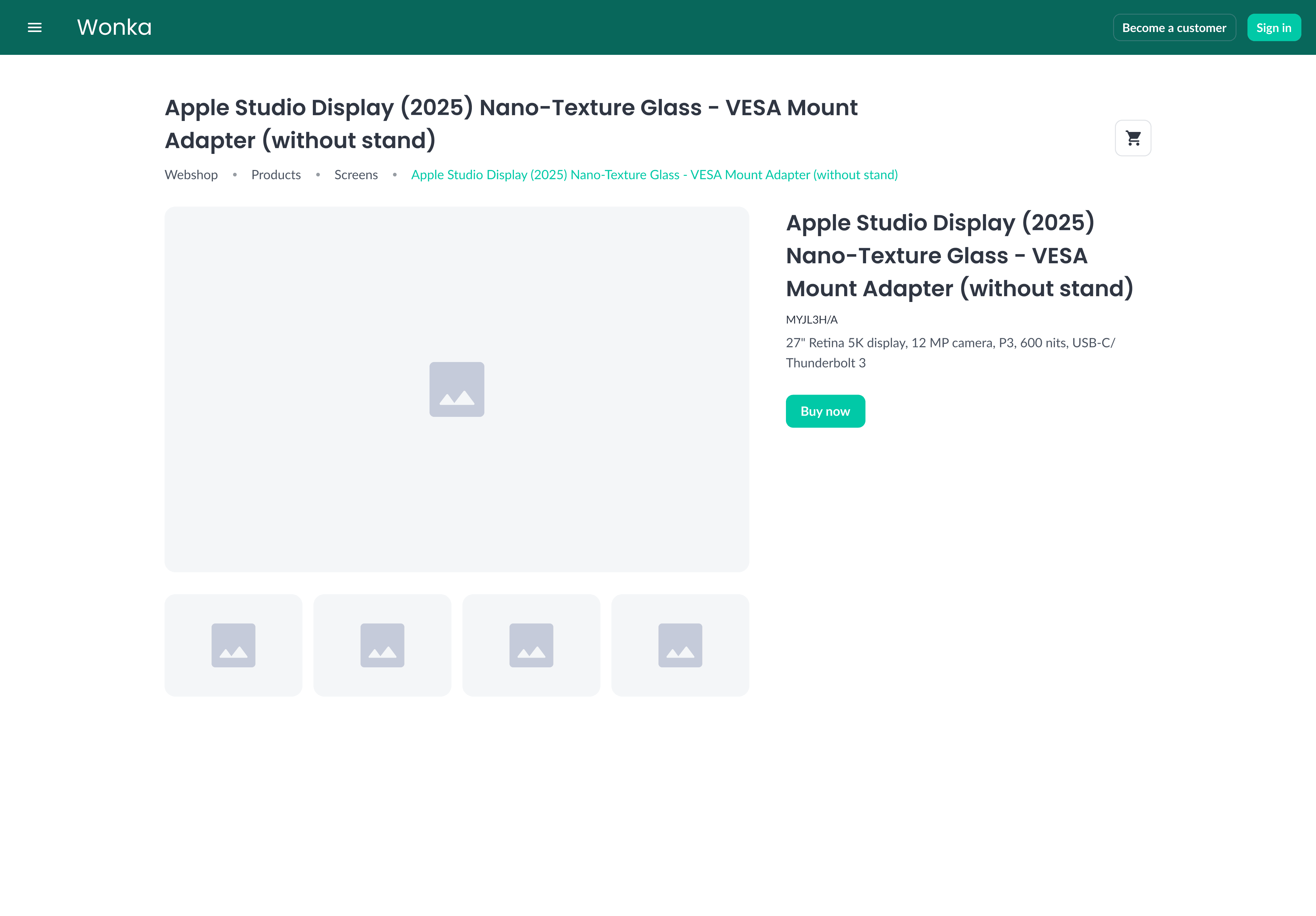Click the Become a customer button

1174,27
